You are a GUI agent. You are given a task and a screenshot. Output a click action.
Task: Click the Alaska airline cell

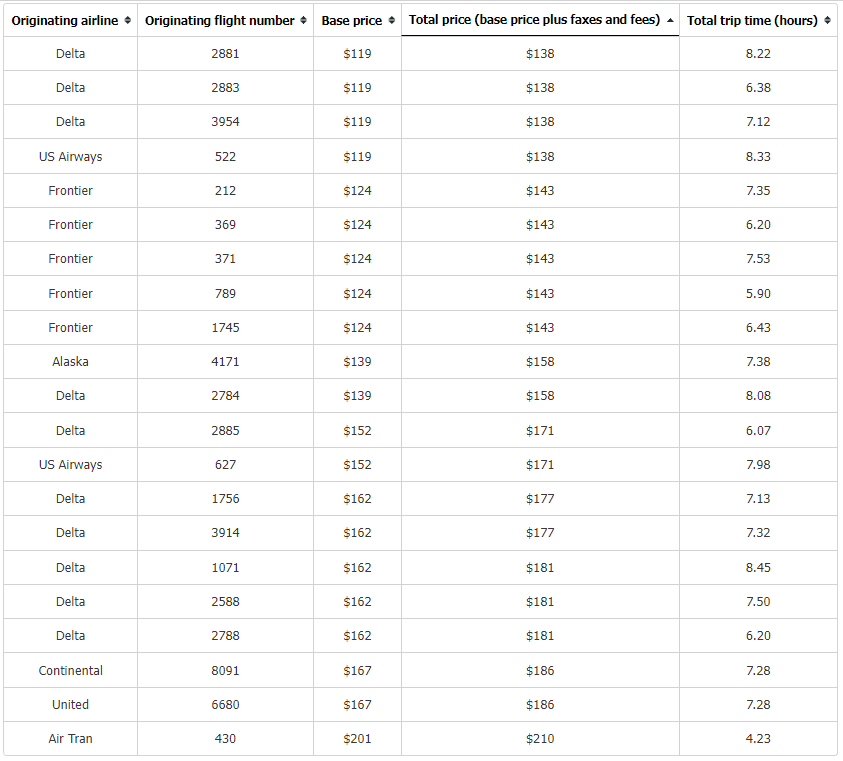point(70,361)
